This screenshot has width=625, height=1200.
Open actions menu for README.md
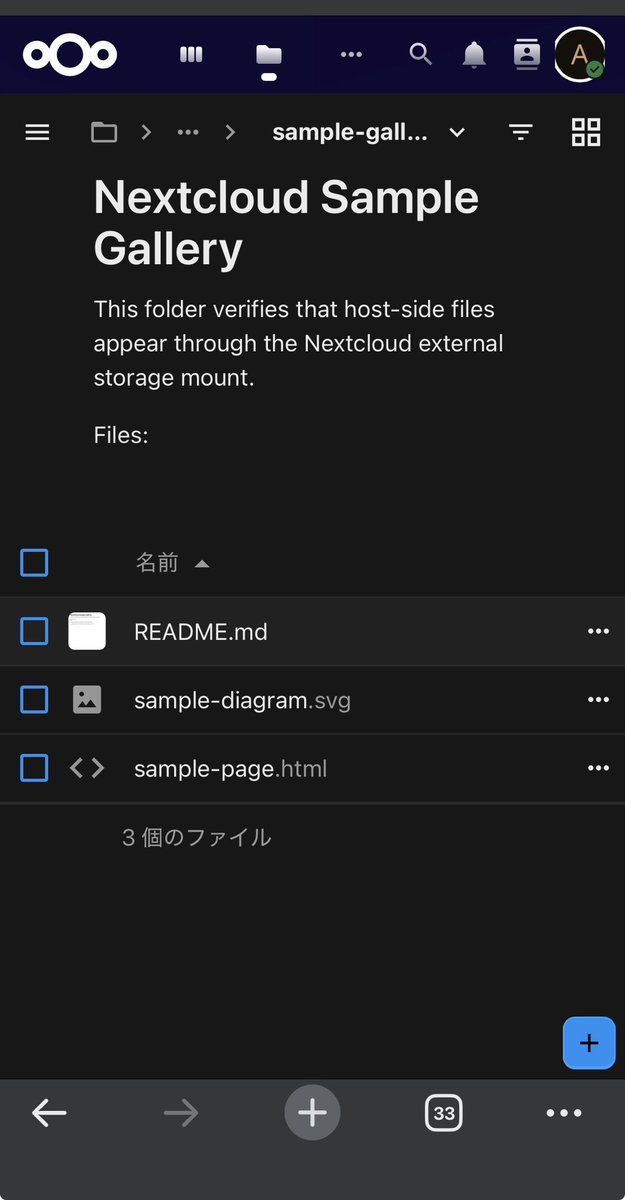point(598,631)
